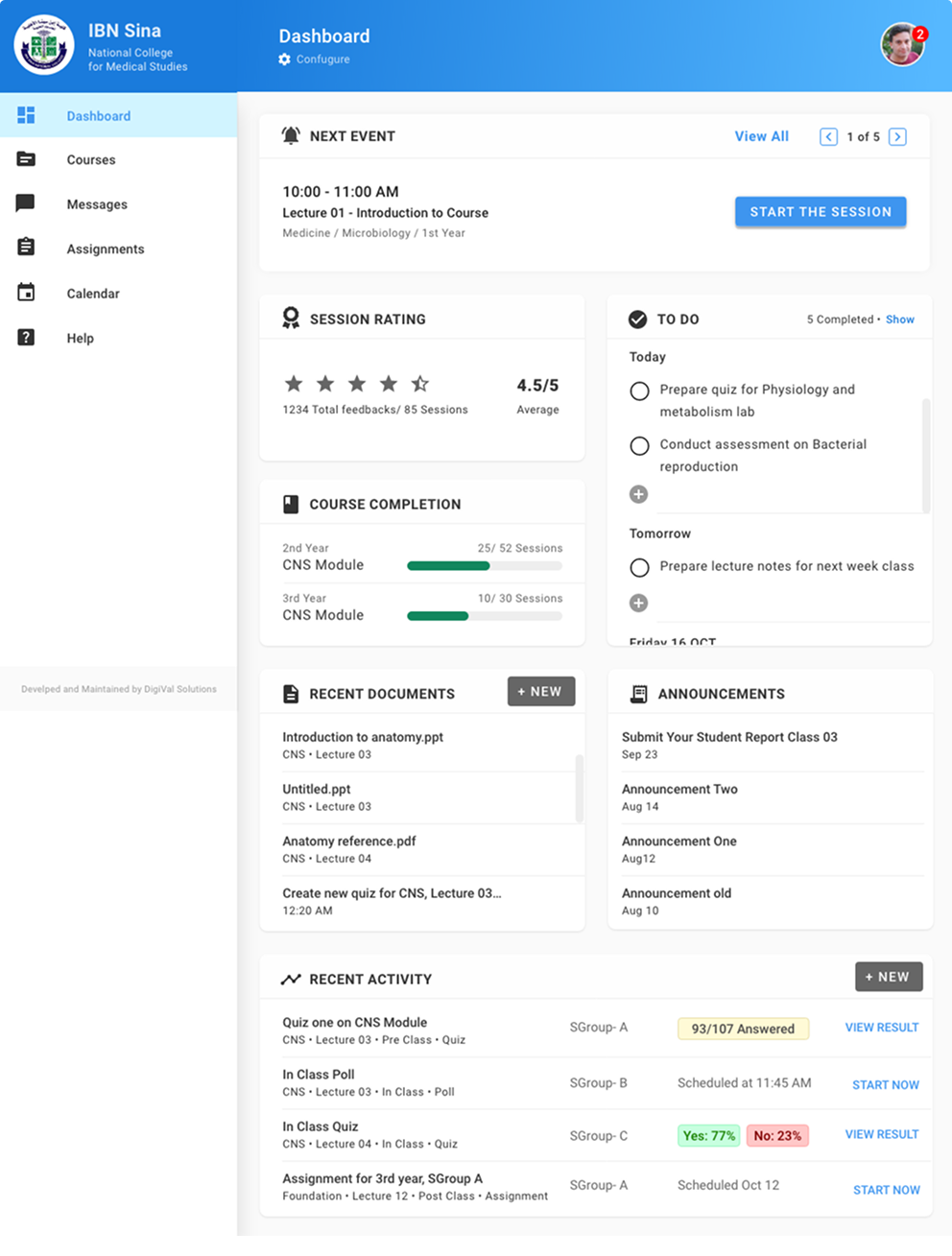
Task: View result for Quiz one on CNS Module
Action: pyautogui.click(x=882, y=1028)
